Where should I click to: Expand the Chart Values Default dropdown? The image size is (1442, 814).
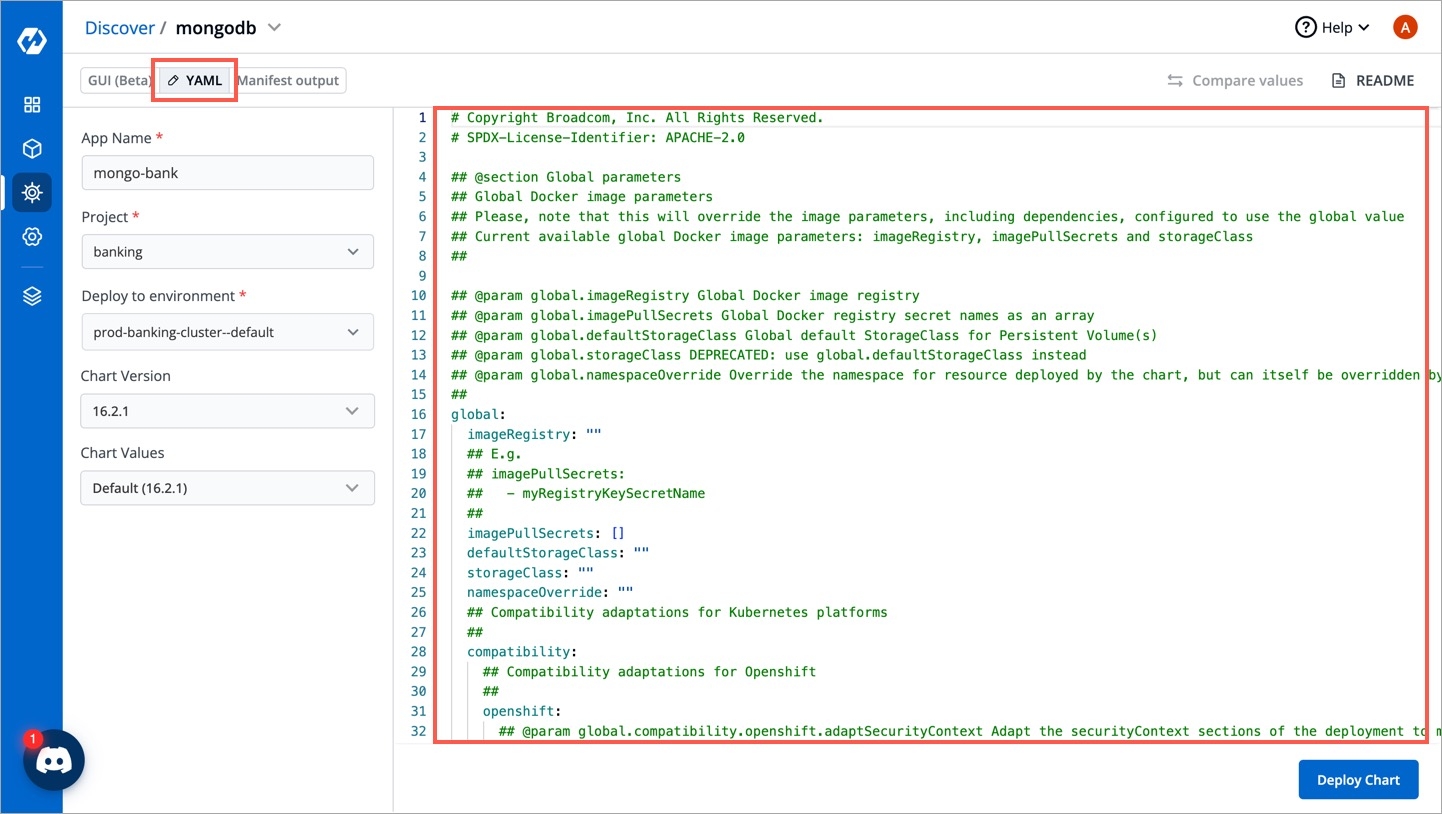coord(227,487)
